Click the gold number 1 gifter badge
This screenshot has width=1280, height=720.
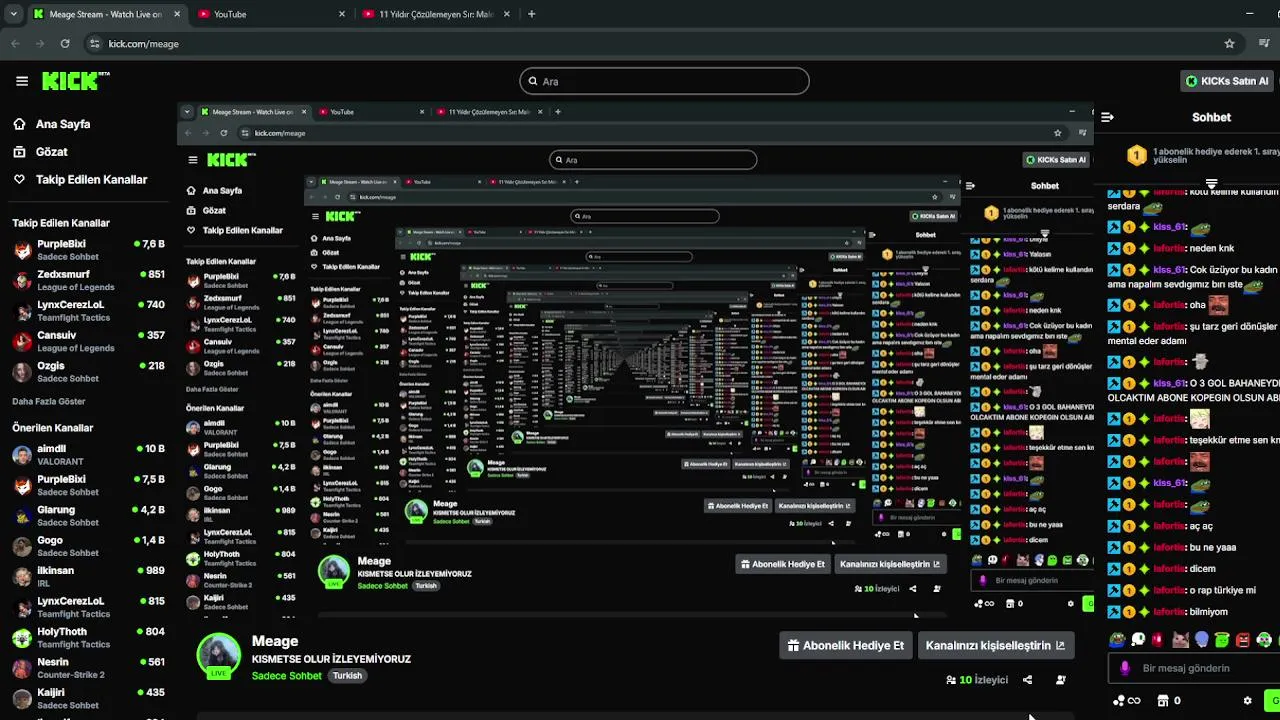pos(1137,155)
